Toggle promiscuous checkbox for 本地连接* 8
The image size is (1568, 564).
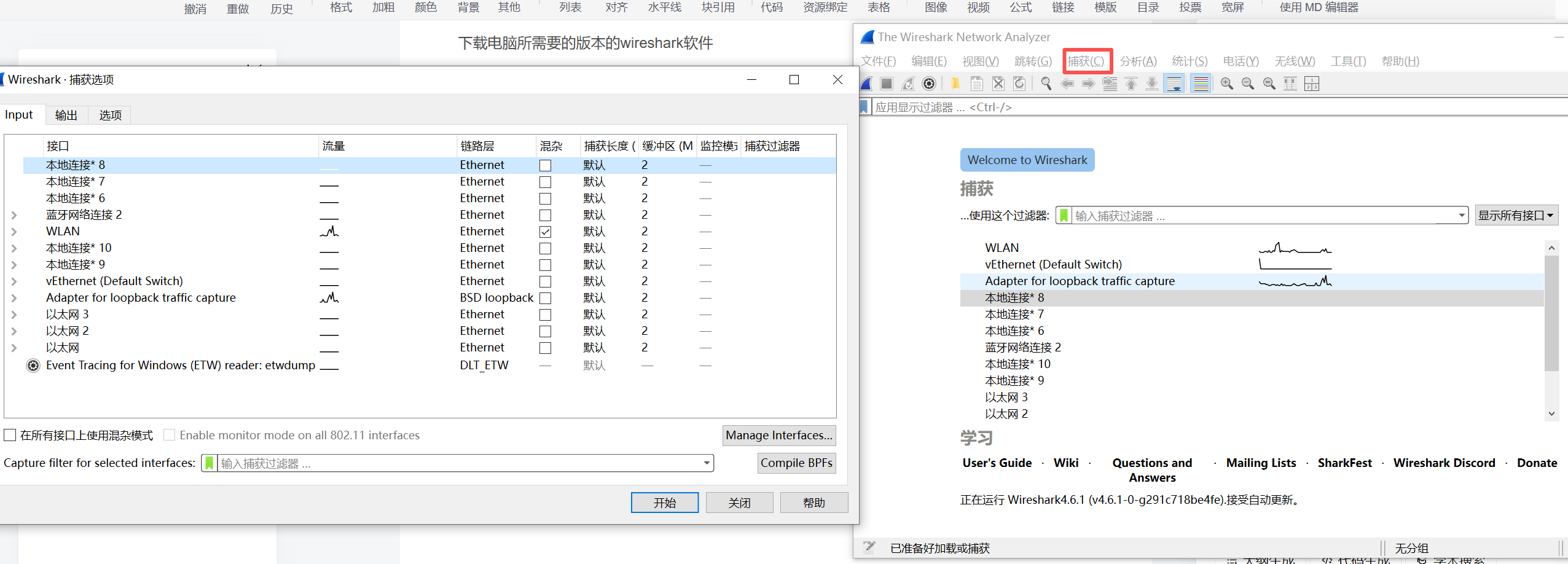click(545, 165)
